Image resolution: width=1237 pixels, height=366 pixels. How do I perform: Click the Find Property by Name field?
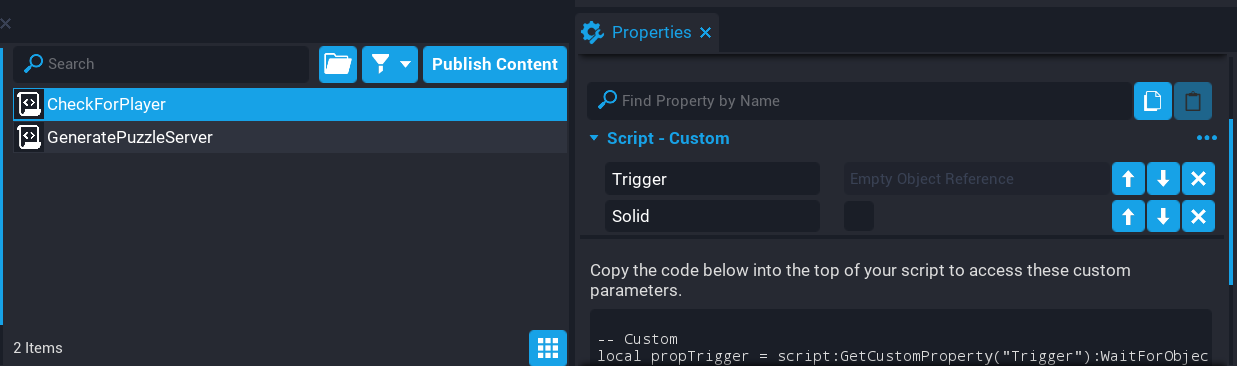point(859,101)
